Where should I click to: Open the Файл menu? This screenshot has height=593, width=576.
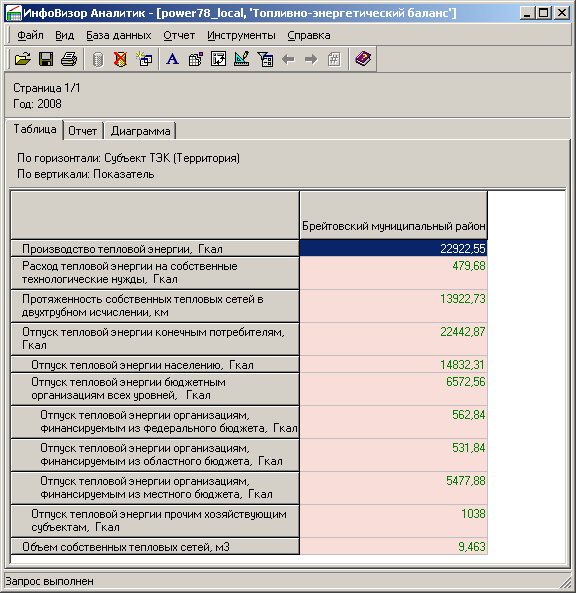click(30, 35)
